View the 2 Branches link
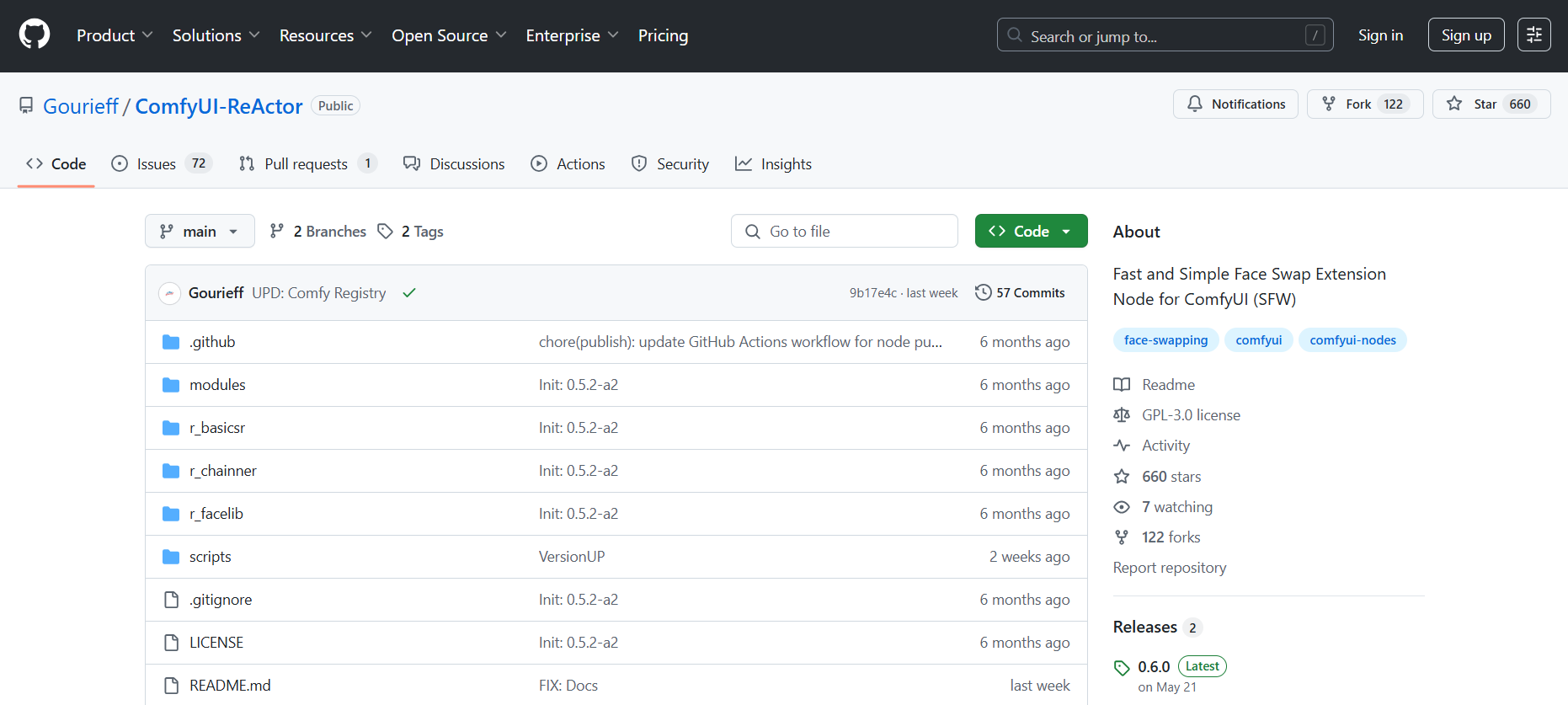Viewport: 1568px width, 705px height. (x=318, y=231)
